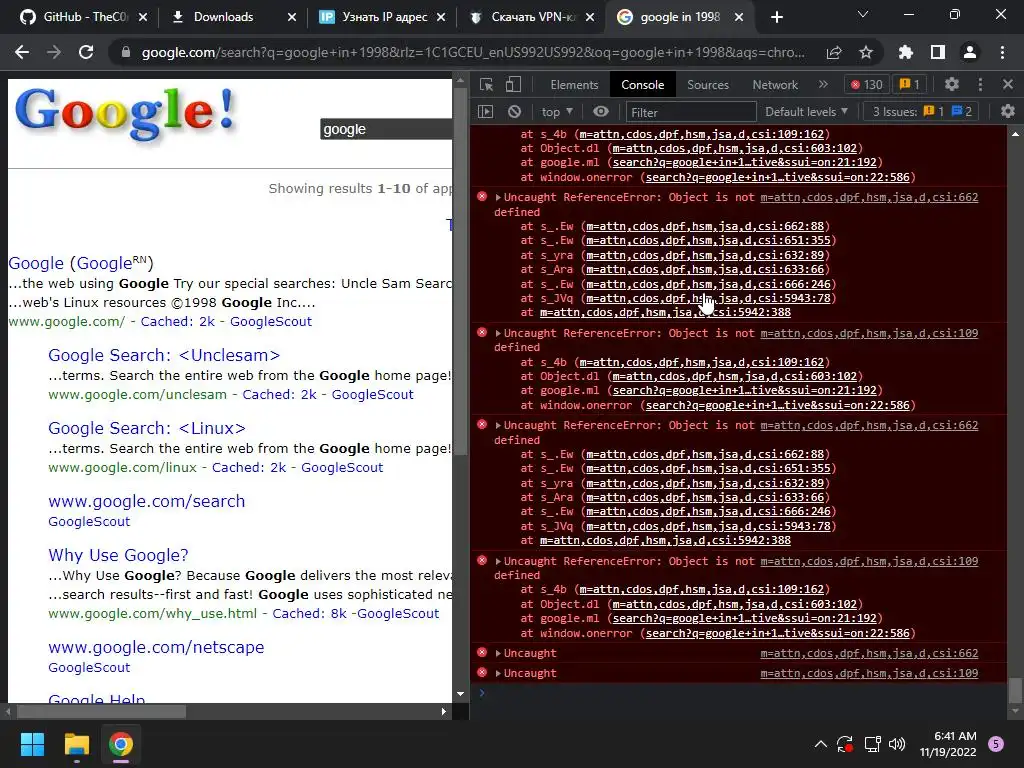Close the Узнать IP адрес tab
This screenshot has height=768, width=1024.
click(x=441, y=17)
